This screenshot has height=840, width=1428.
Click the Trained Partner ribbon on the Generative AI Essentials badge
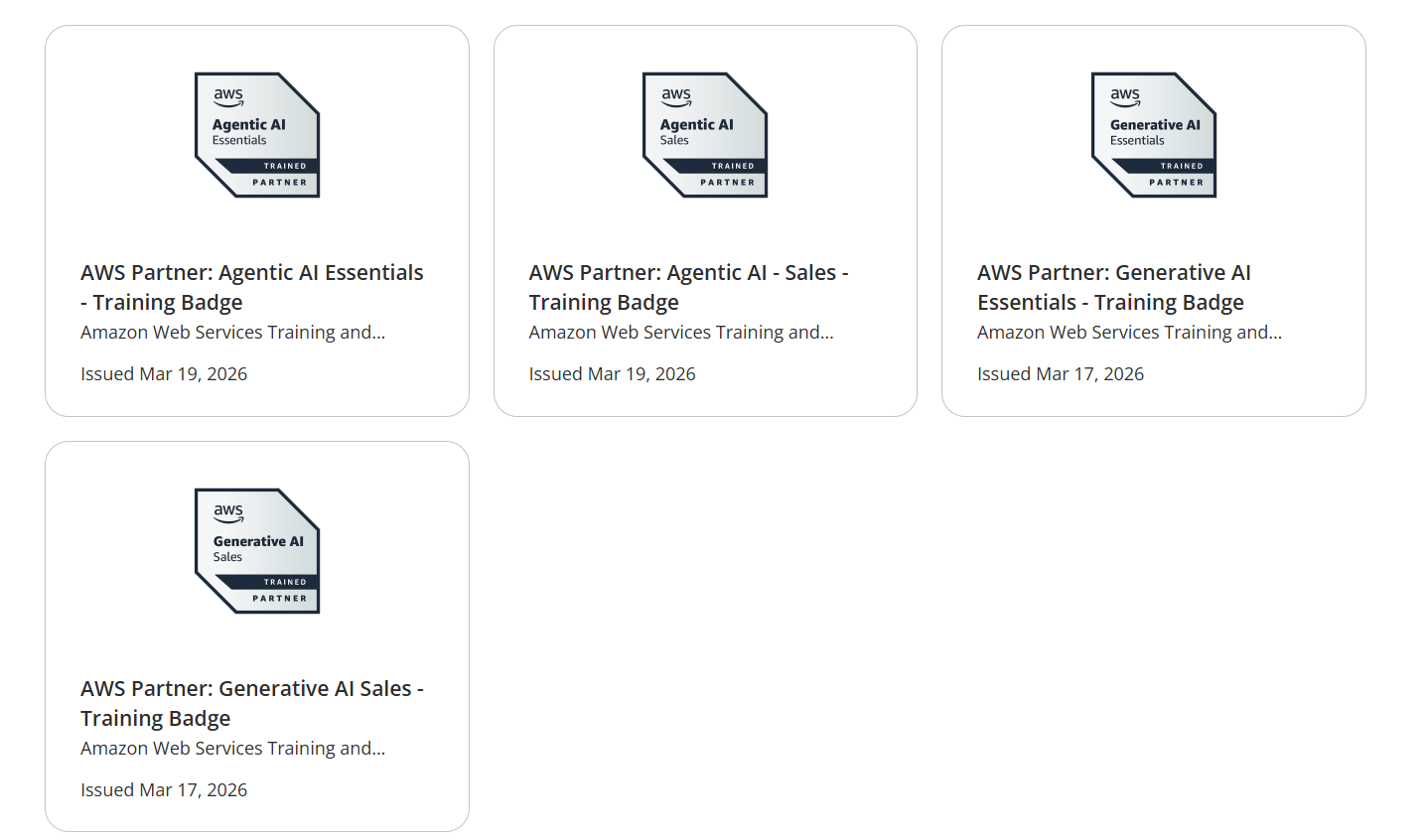tap(1172, 174)
